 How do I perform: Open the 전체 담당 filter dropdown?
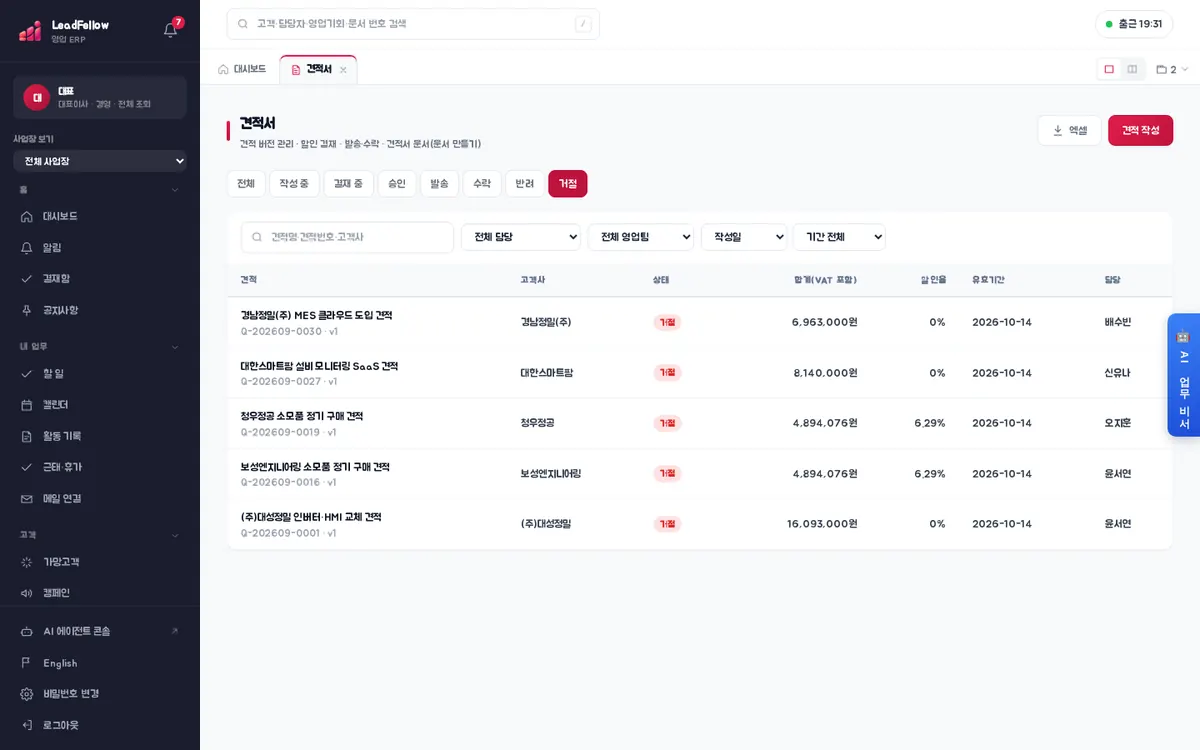tap(521, 237)
